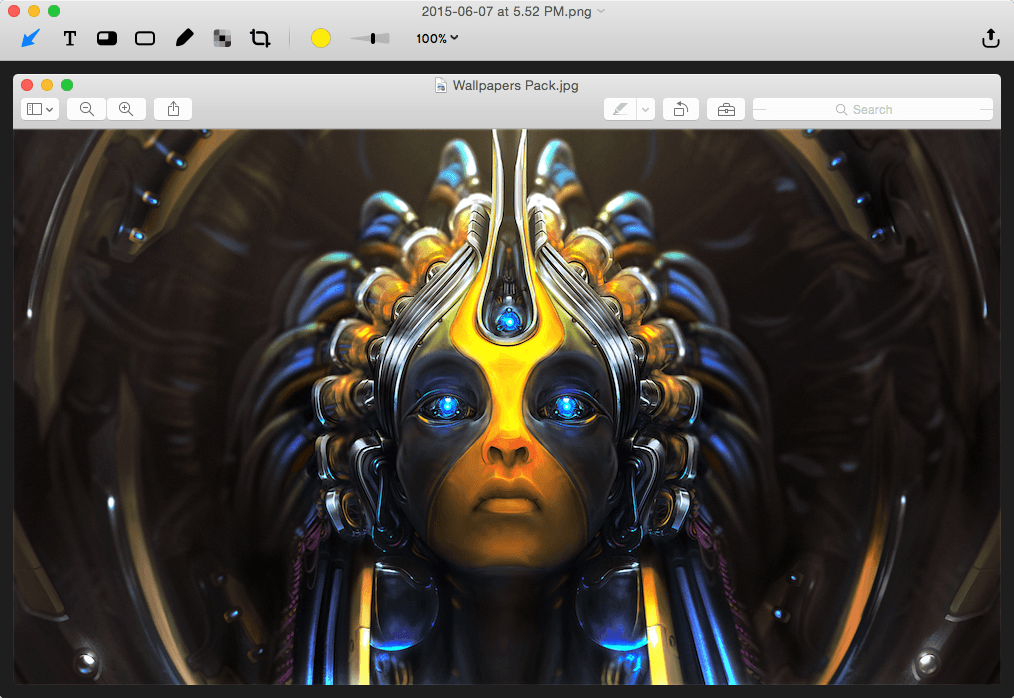
Task: Select the Text tool
Action: [69, 38]
